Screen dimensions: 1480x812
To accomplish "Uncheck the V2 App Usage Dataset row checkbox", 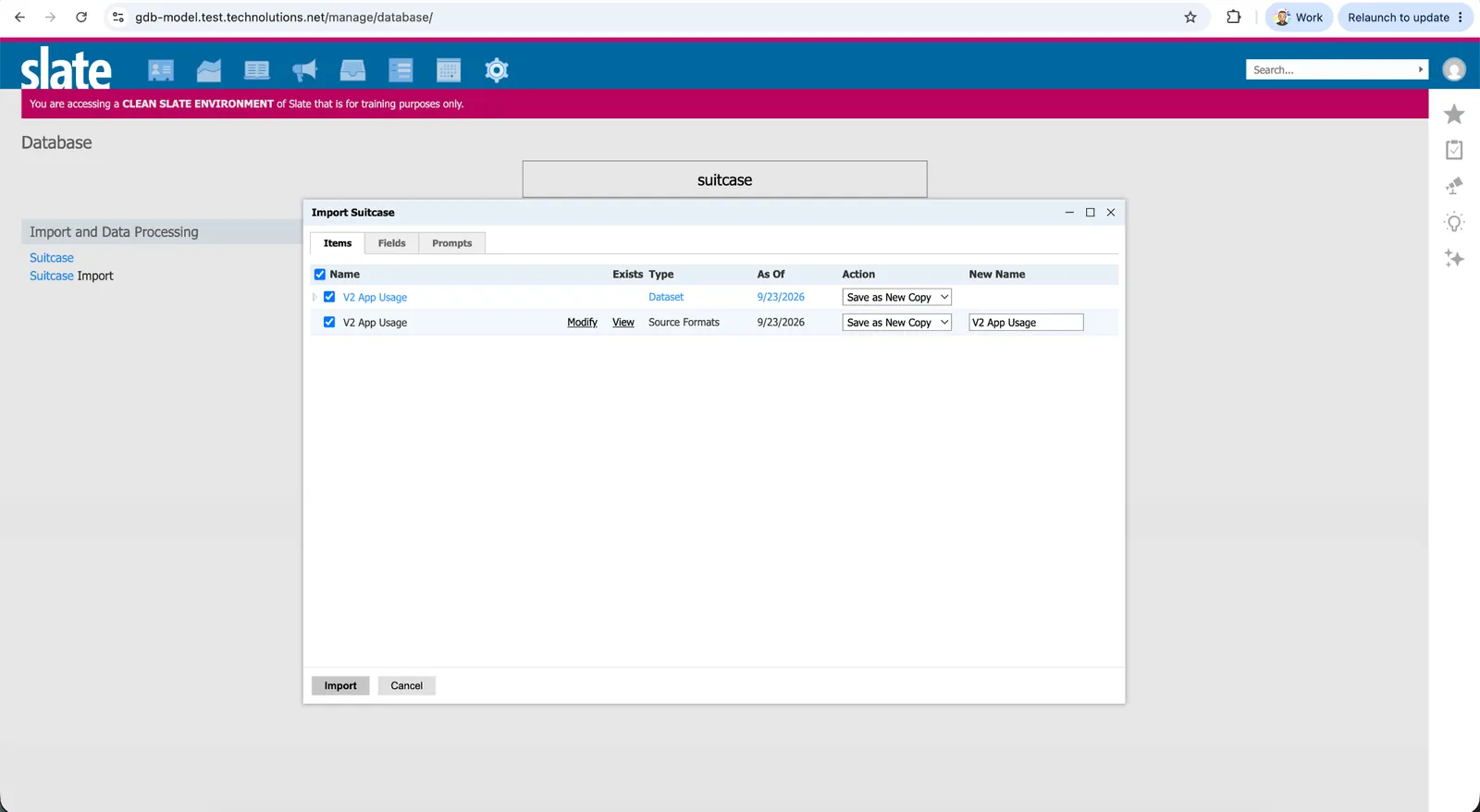I will (x=329, y=297).
